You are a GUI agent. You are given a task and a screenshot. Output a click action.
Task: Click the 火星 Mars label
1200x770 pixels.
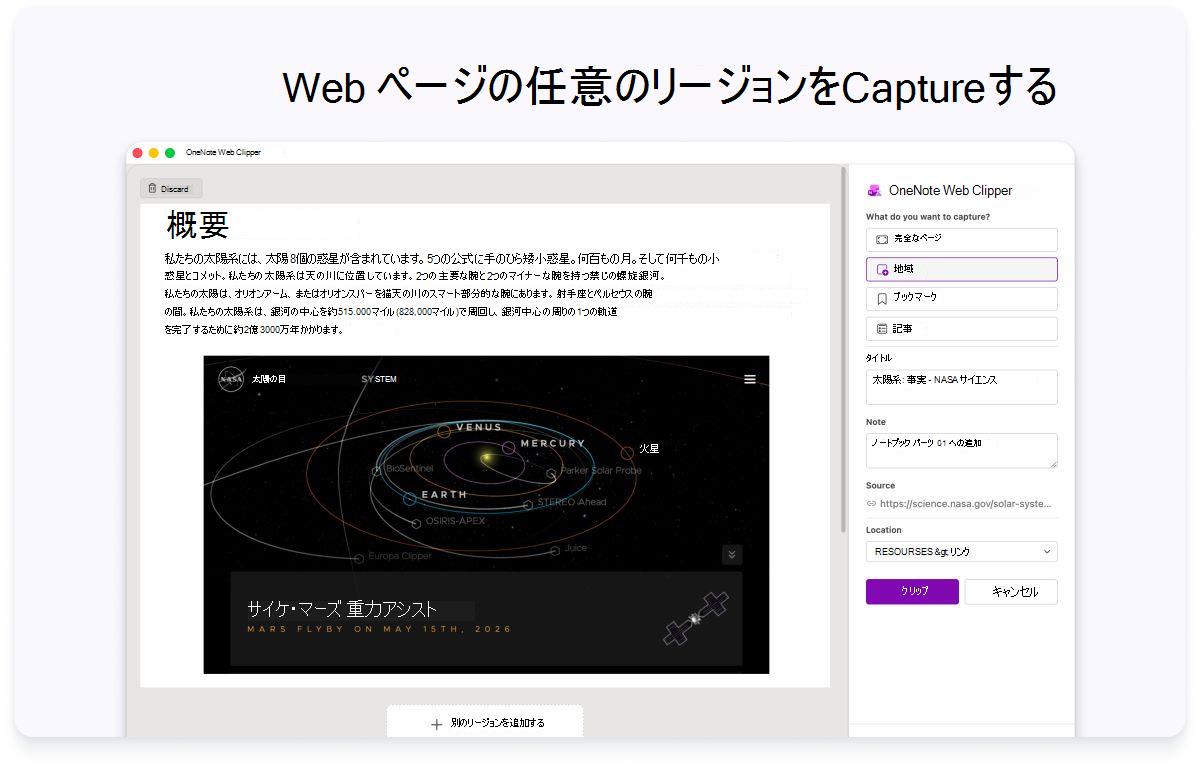pyautogui.click(x=649, y=449)
